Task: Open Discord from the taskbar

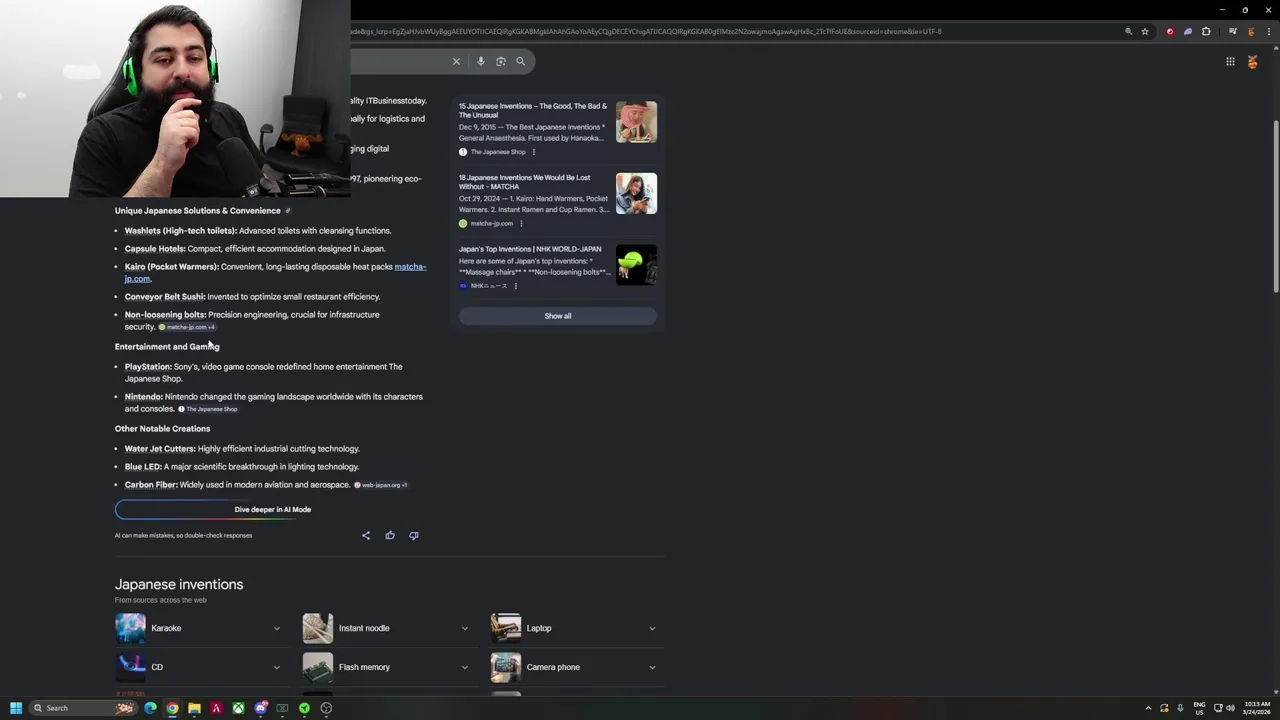Action: [260, 708]
